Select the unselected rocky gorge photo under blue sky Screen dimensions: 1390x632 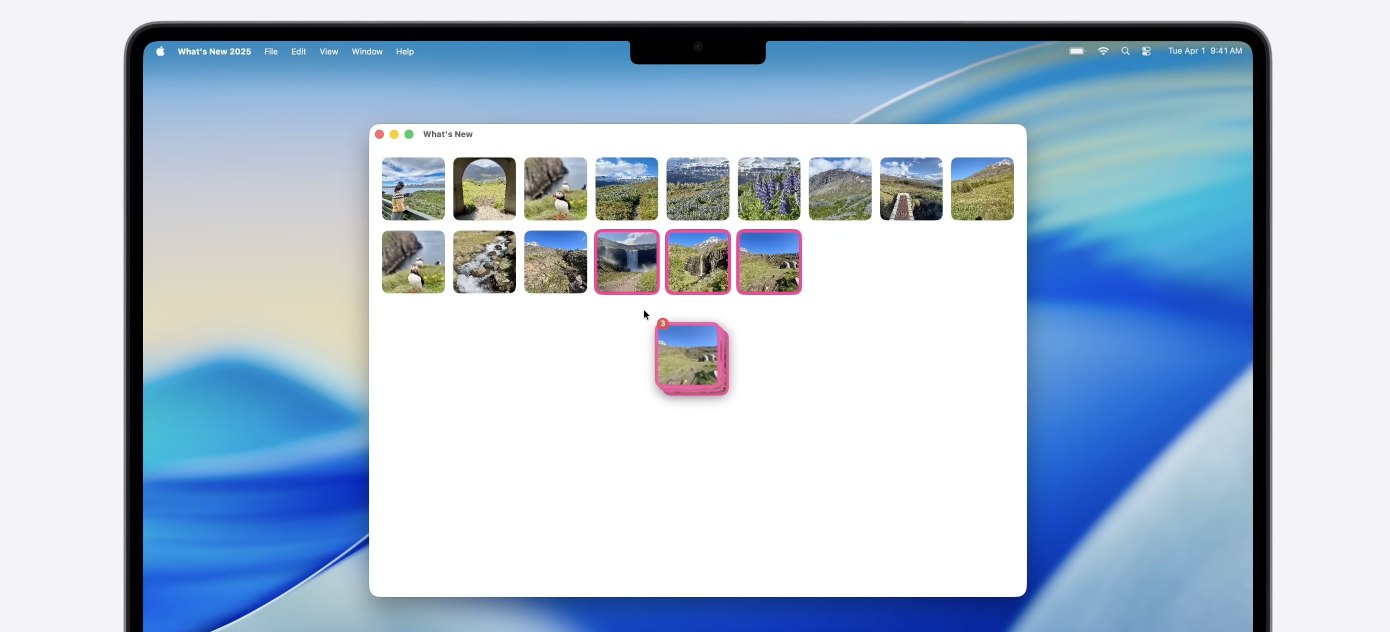click(555, 262)
